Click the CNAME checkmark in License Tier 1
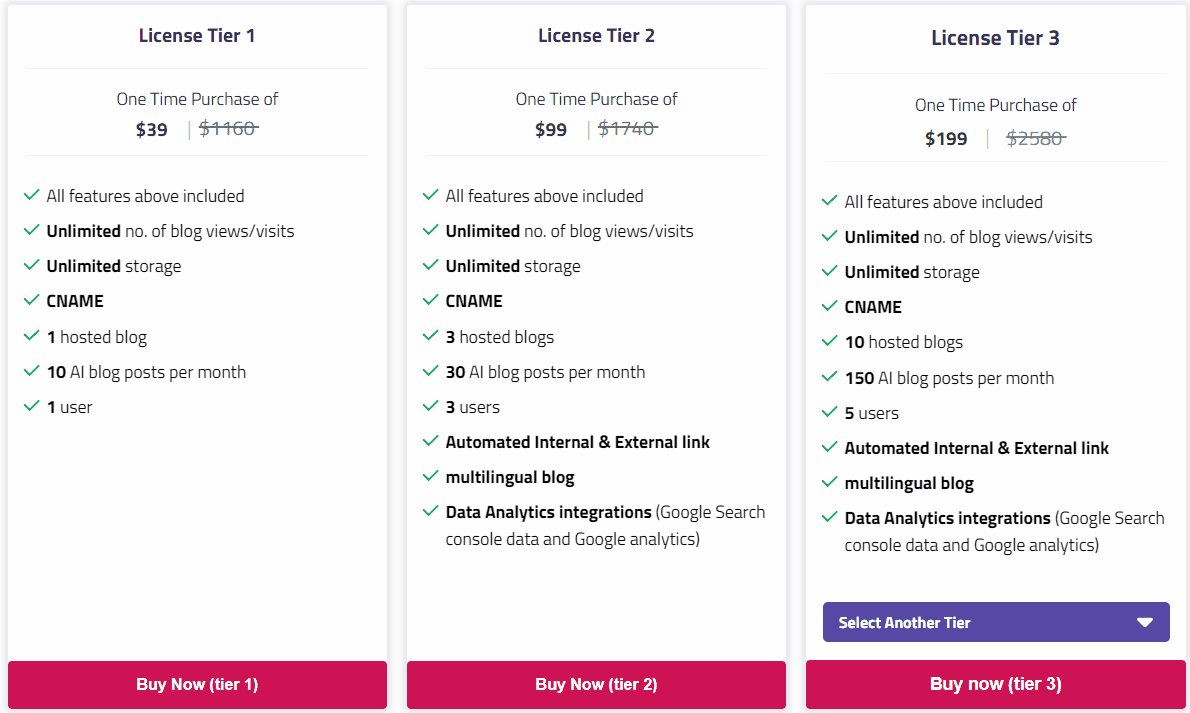The width and height of the screenshot is (1190, 713). pos(31,300)
